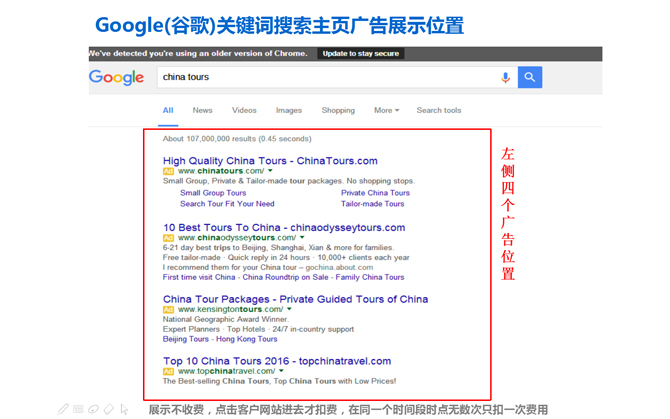Viewport: 670px width, 419px height.
Task: Open China Roundtrip on Sale sitelink
Action: 285,278
